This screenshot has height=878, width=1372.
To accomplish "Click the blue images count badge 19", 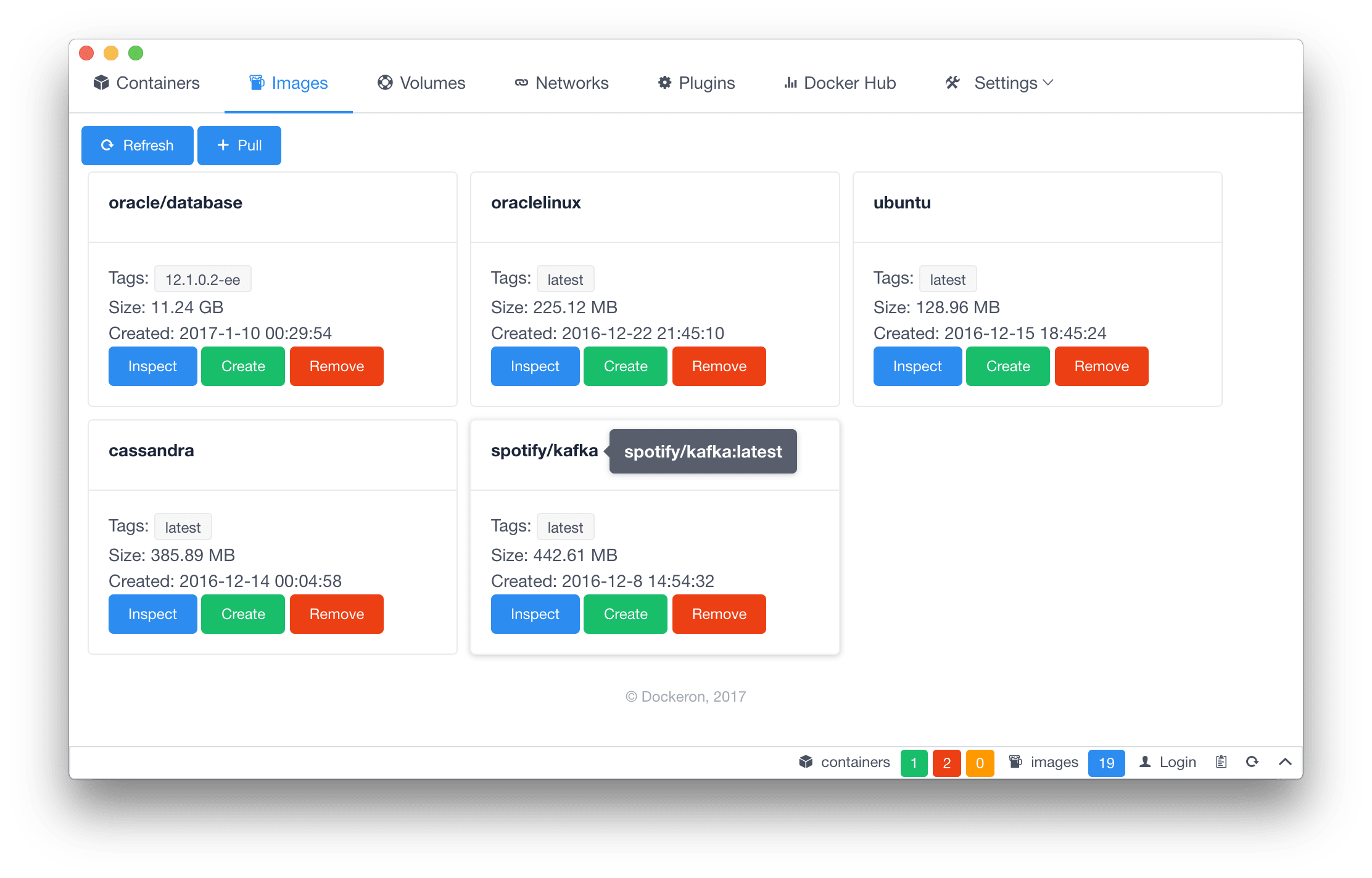I will (1106, 763).
